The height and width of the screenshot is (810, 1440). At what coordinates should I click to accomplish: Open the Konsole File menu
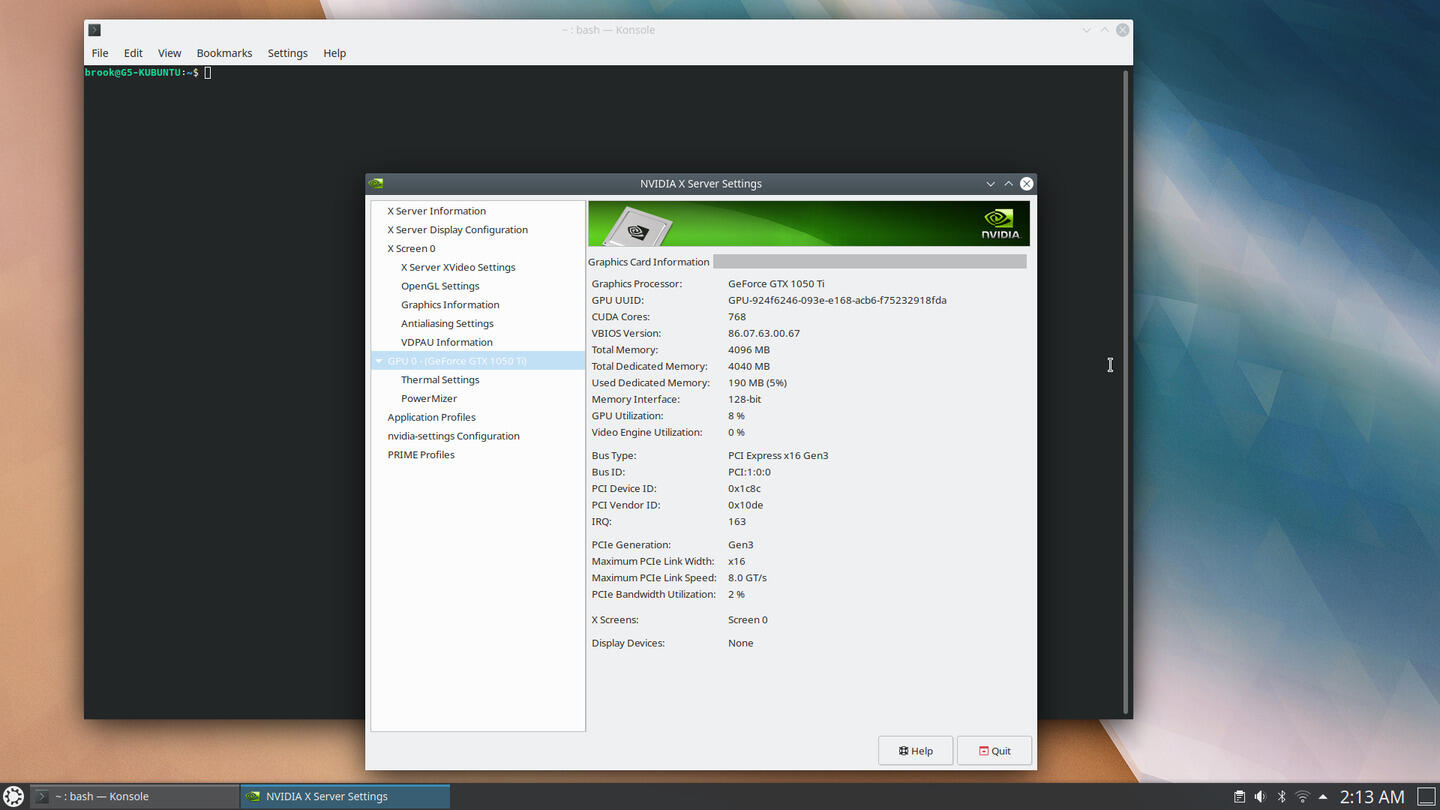click(100, 53)
